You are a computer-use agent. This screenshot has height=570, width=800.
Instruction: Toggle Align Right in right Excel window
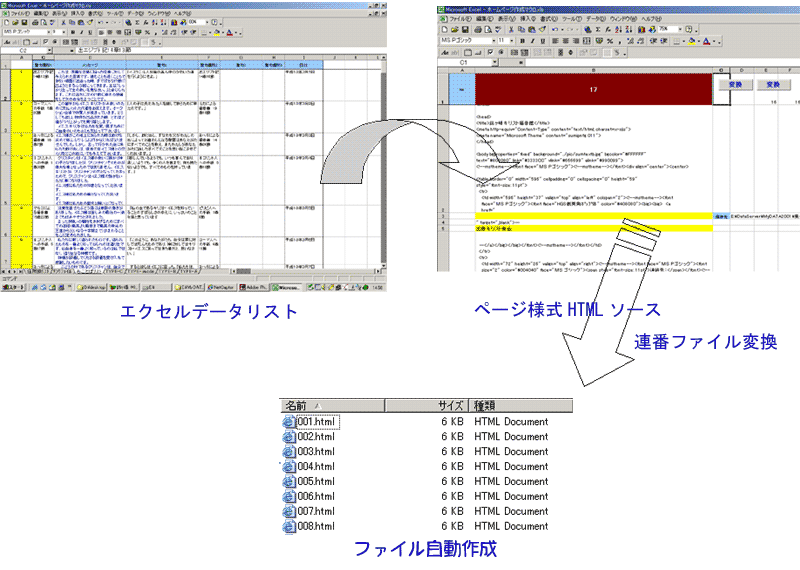coord(576,41)
